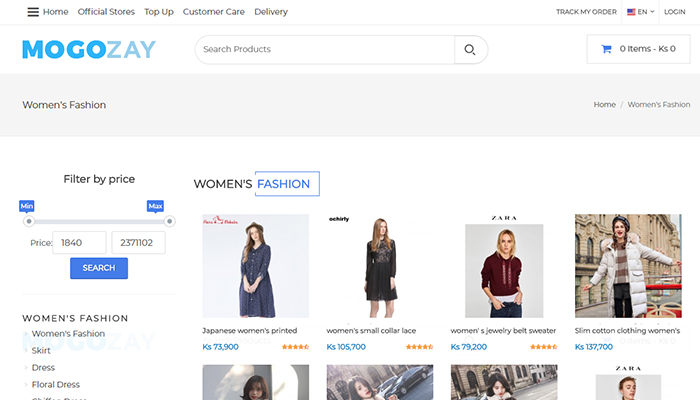Viewport: 700px width, 400px height.
Task: Click women's small collar lace title
Action: pos(371,331)
